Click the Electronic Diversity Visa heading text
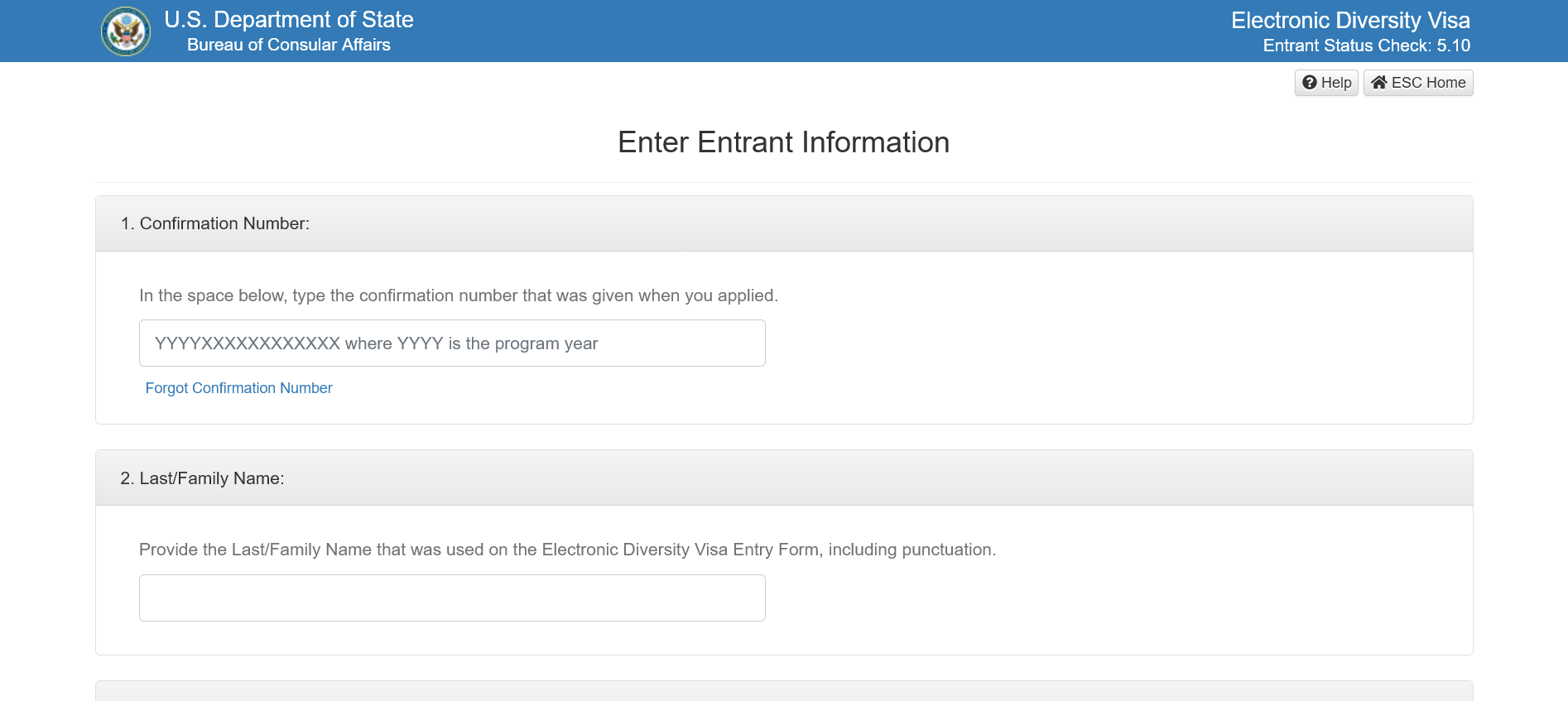Viewport: 1568px width, 701px height. (x=1350, y=21)
